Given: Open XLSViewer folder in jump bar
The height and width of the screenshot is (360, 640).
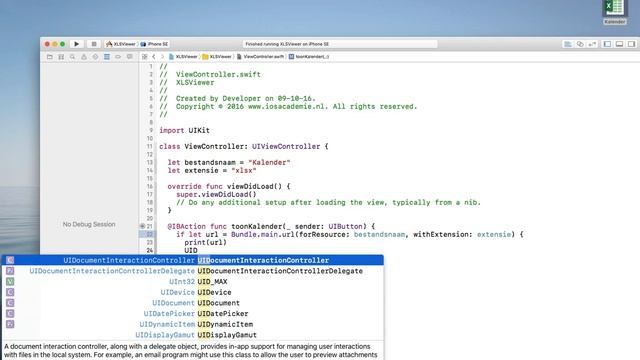Looking at the screenshot, I should 217,57.
